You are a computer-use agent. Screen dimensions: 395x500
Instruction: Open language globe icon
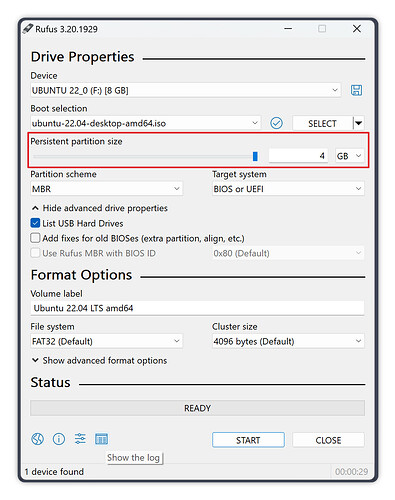pyautogui.click(x=37, y=439)
